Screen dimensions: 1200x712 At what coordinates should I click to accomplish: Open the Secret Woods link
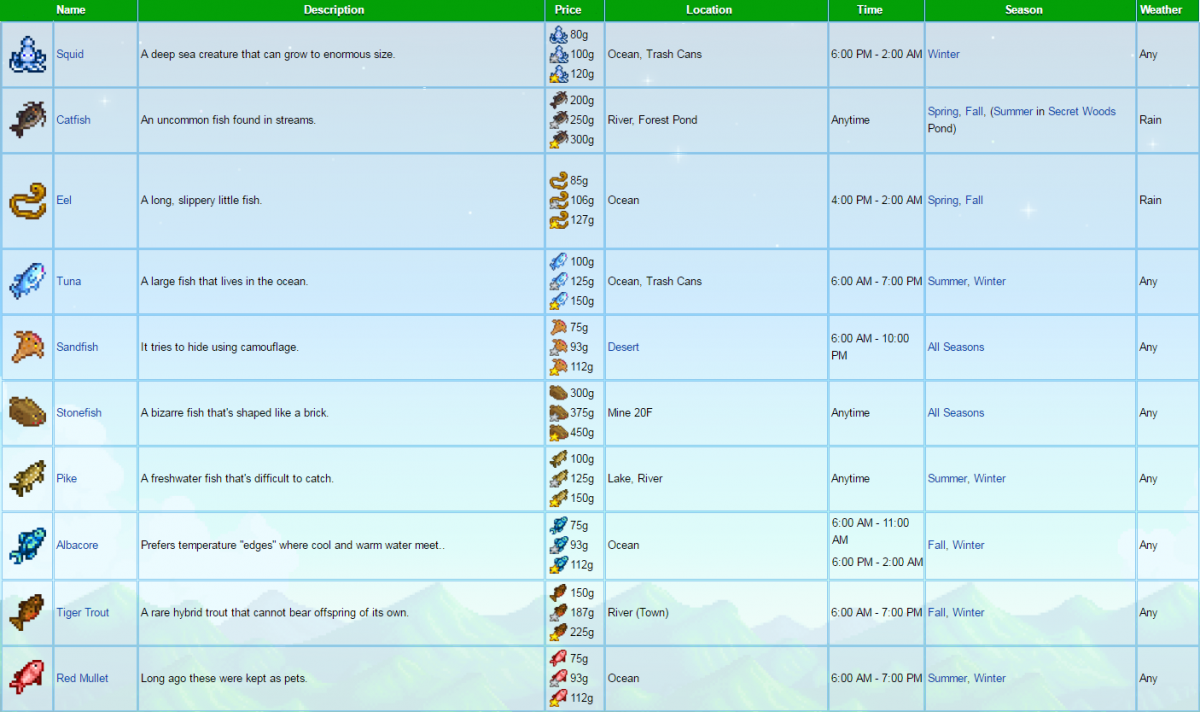tap(1081, 112)
